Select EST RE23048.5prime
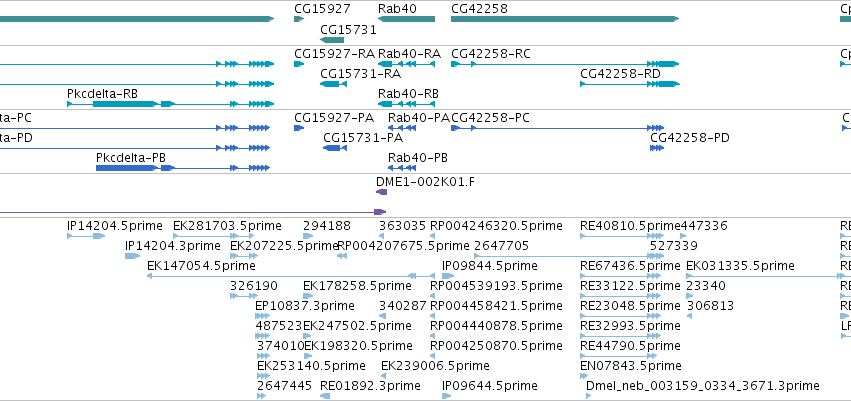 point(630,305)
